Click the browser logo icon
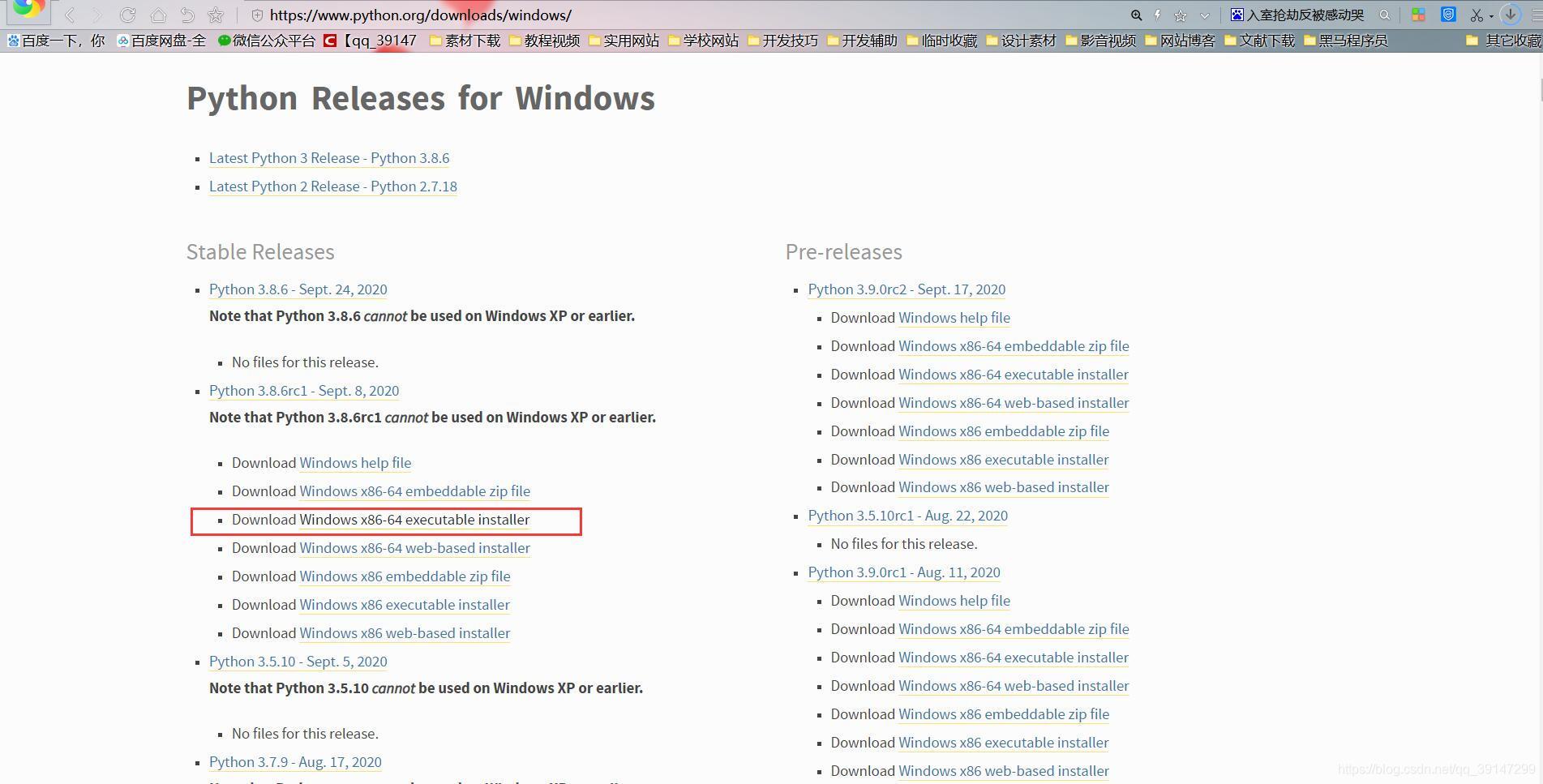 click(28, 10)
